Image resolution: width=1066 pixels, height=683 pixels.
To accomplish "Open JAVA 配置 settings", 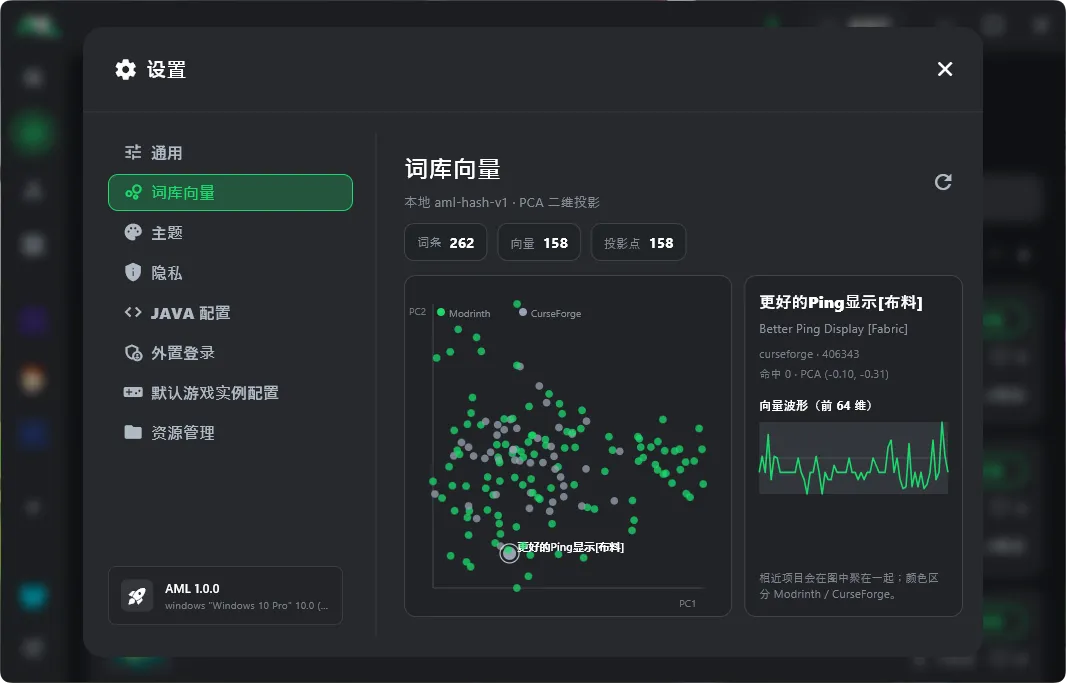I will [x=230, y=313].
